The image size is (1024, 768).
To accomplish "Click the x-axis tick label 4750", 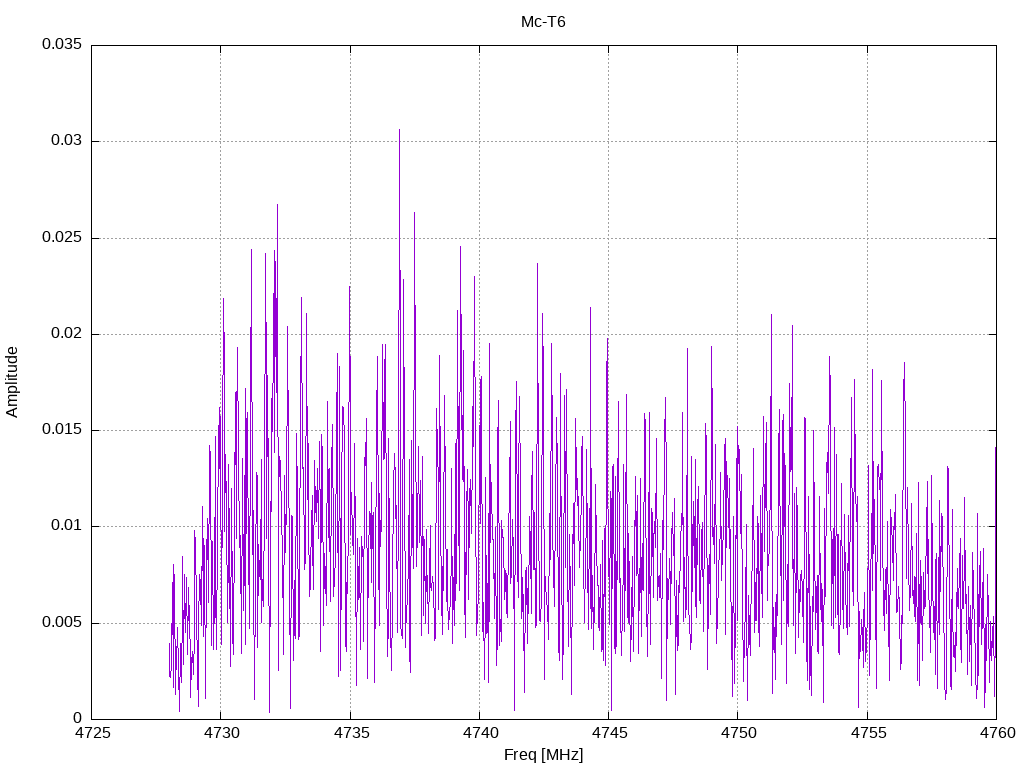I will tap(739, 733).
